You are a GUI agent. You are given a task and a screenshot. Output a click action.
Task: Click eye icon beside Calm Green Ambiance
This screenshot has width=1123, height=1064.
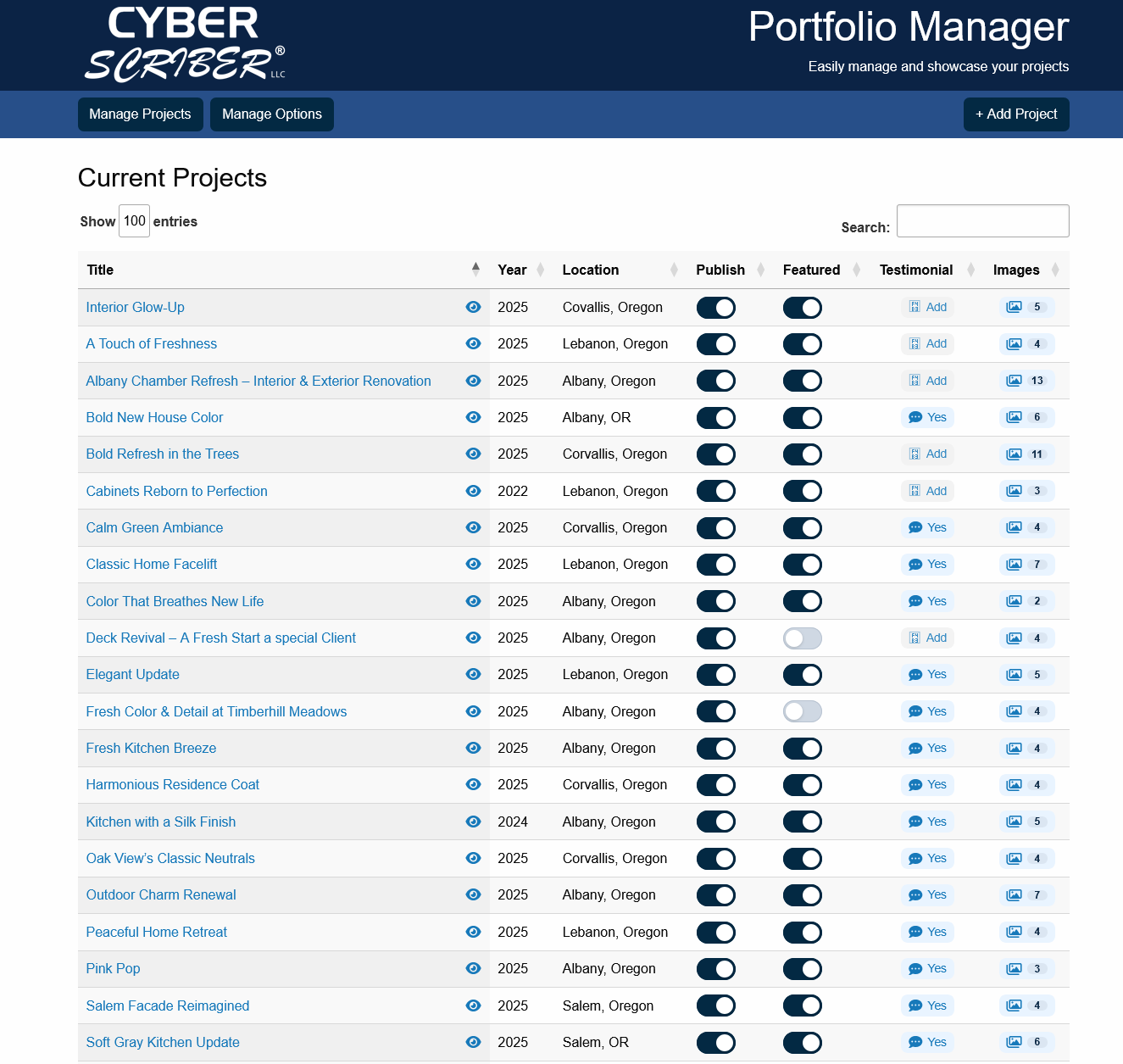coord(473,527)
